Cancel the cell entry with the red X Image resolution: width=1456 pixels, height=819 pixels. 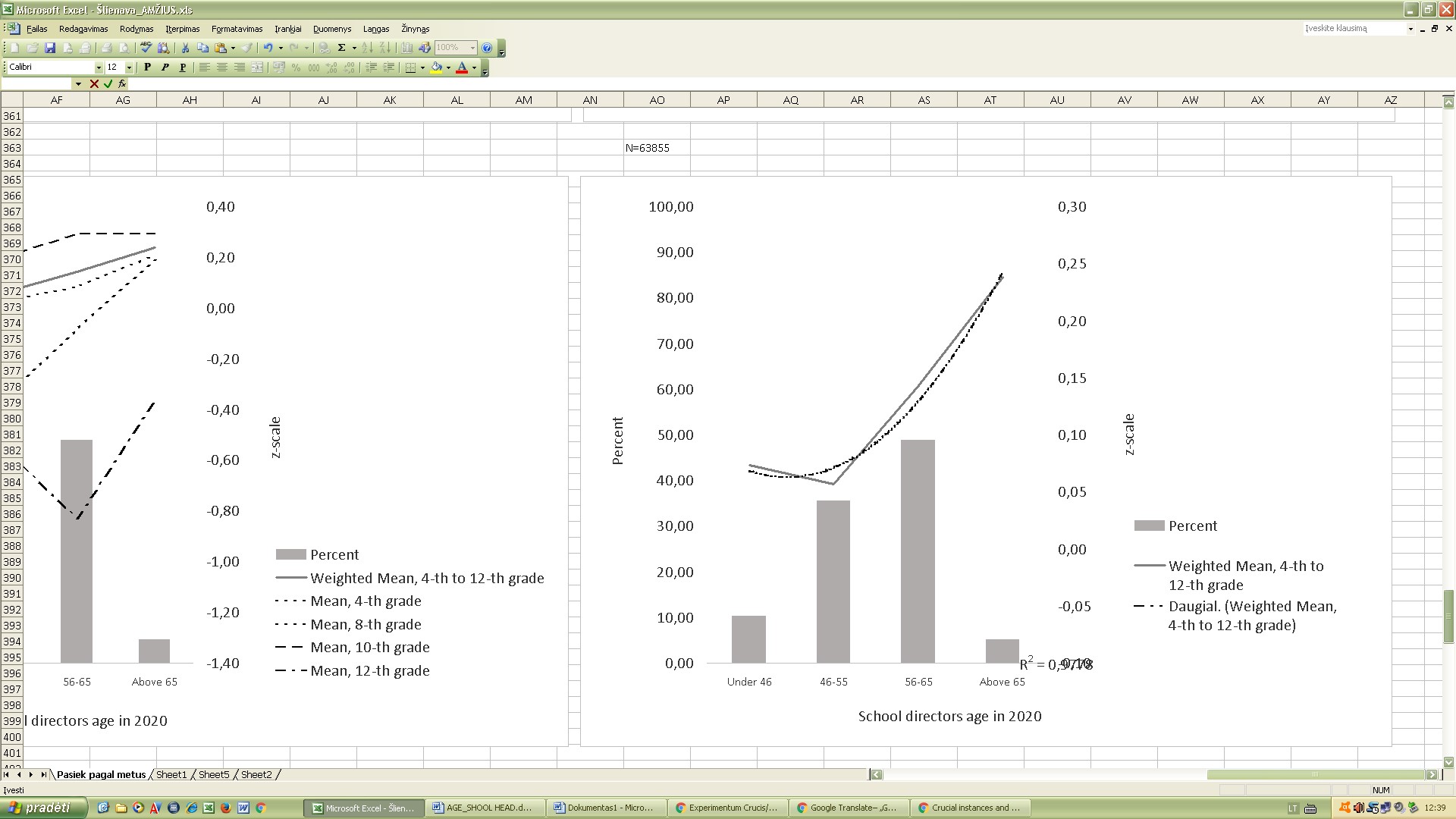(x=94, y=84)
